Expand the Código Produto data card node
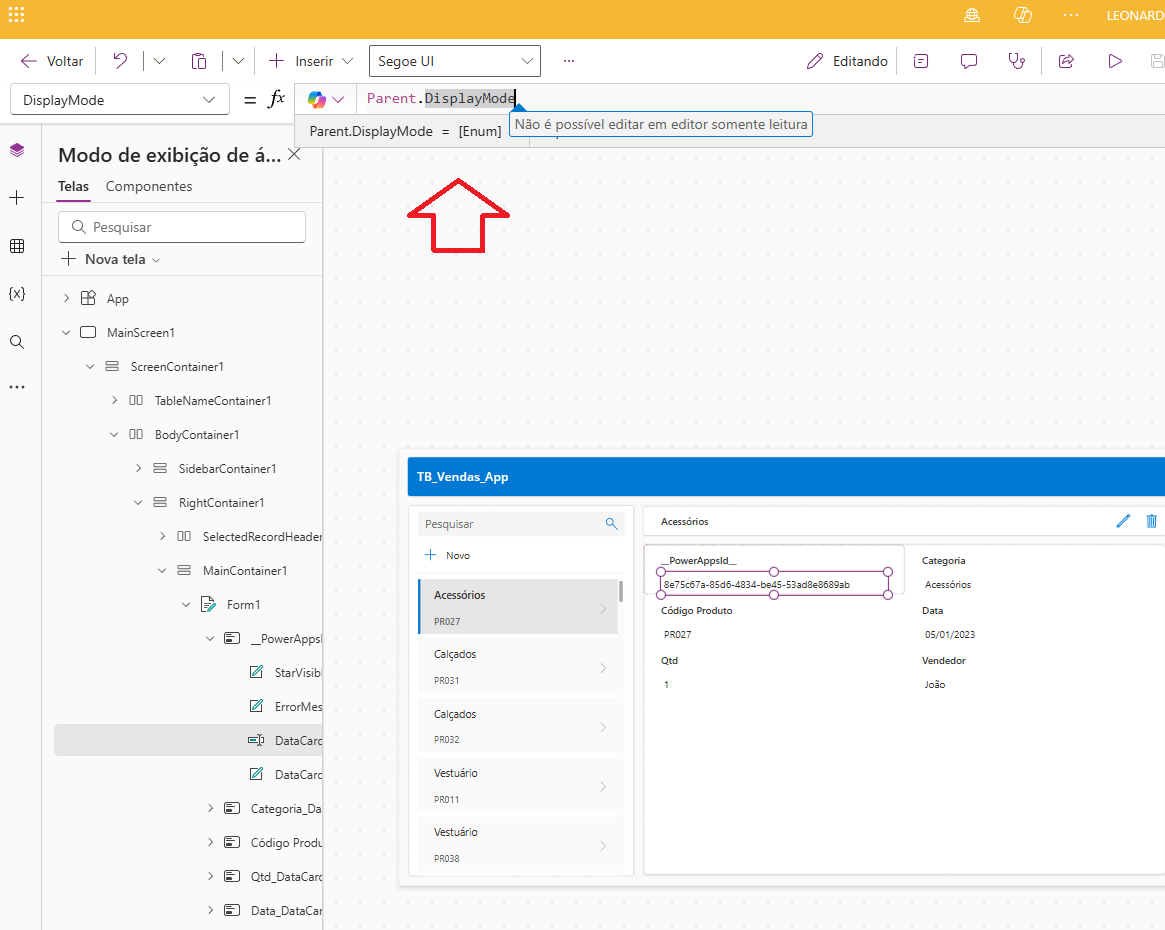Image resolution: width=1165 pixels, height=930 pixels. pos(210,842)
